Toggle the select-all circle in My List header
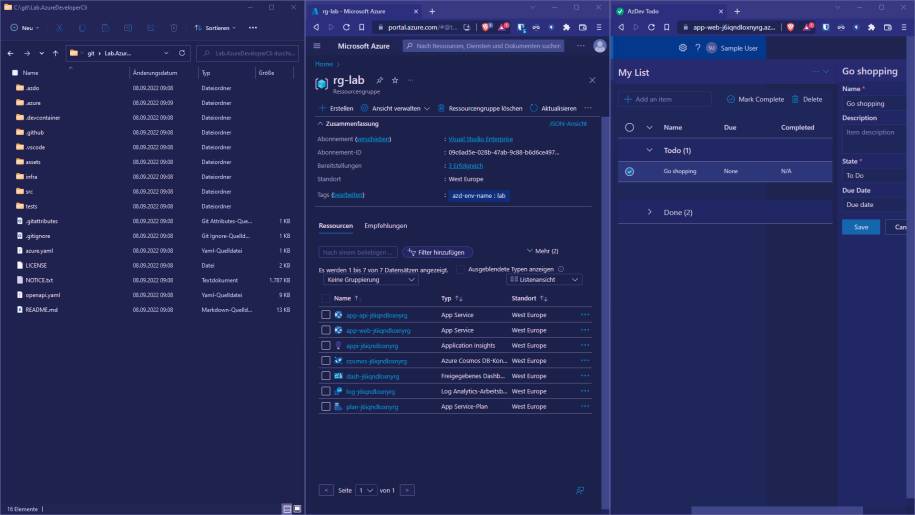Image resolution: width=915 pixels, height=515 pixels. [x=629, y=127]
